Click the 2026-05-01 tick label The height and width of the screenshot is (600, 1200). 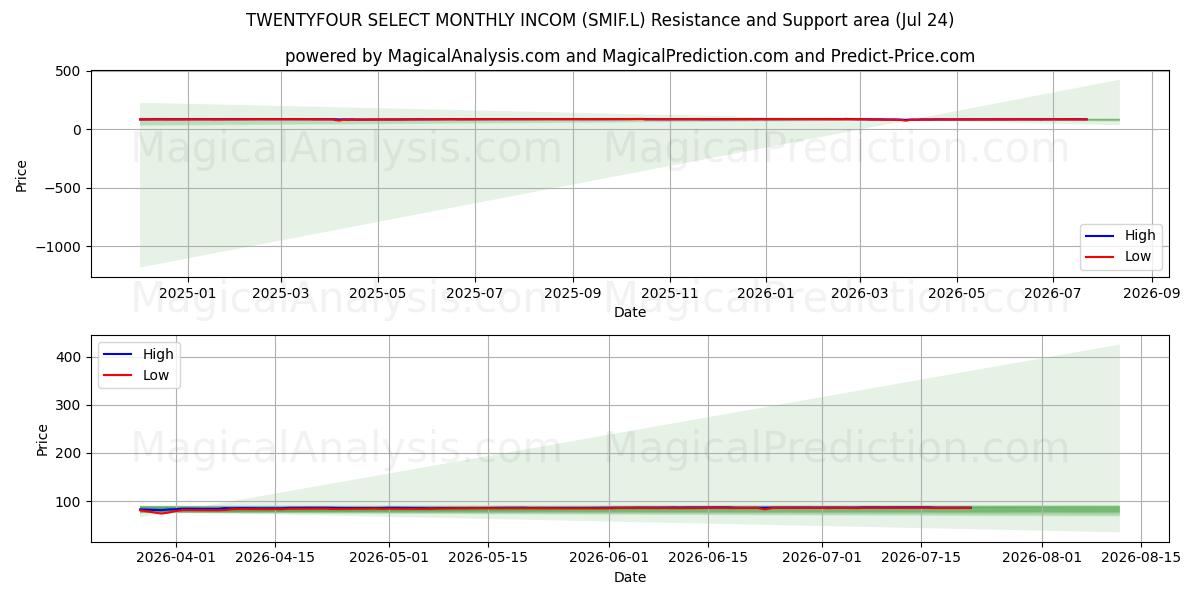tap(389, 558)
